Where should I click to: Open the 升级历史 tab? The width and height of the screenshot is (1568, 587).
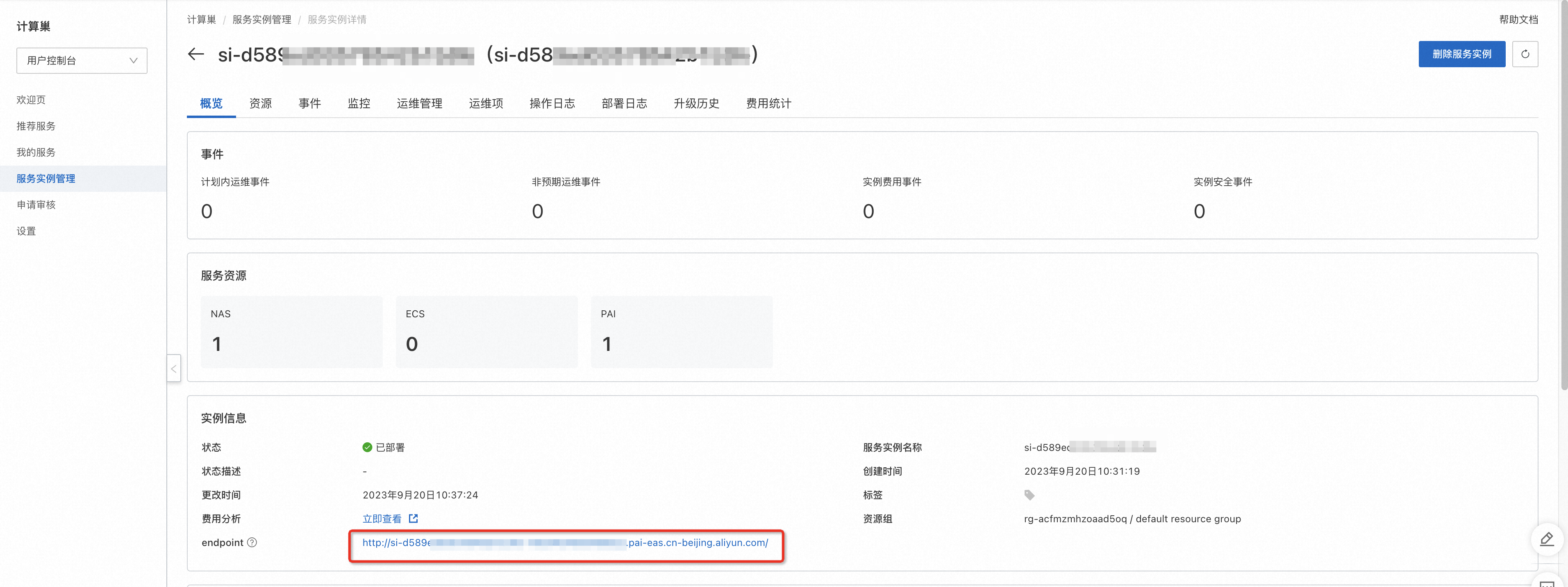coord(696,104)
